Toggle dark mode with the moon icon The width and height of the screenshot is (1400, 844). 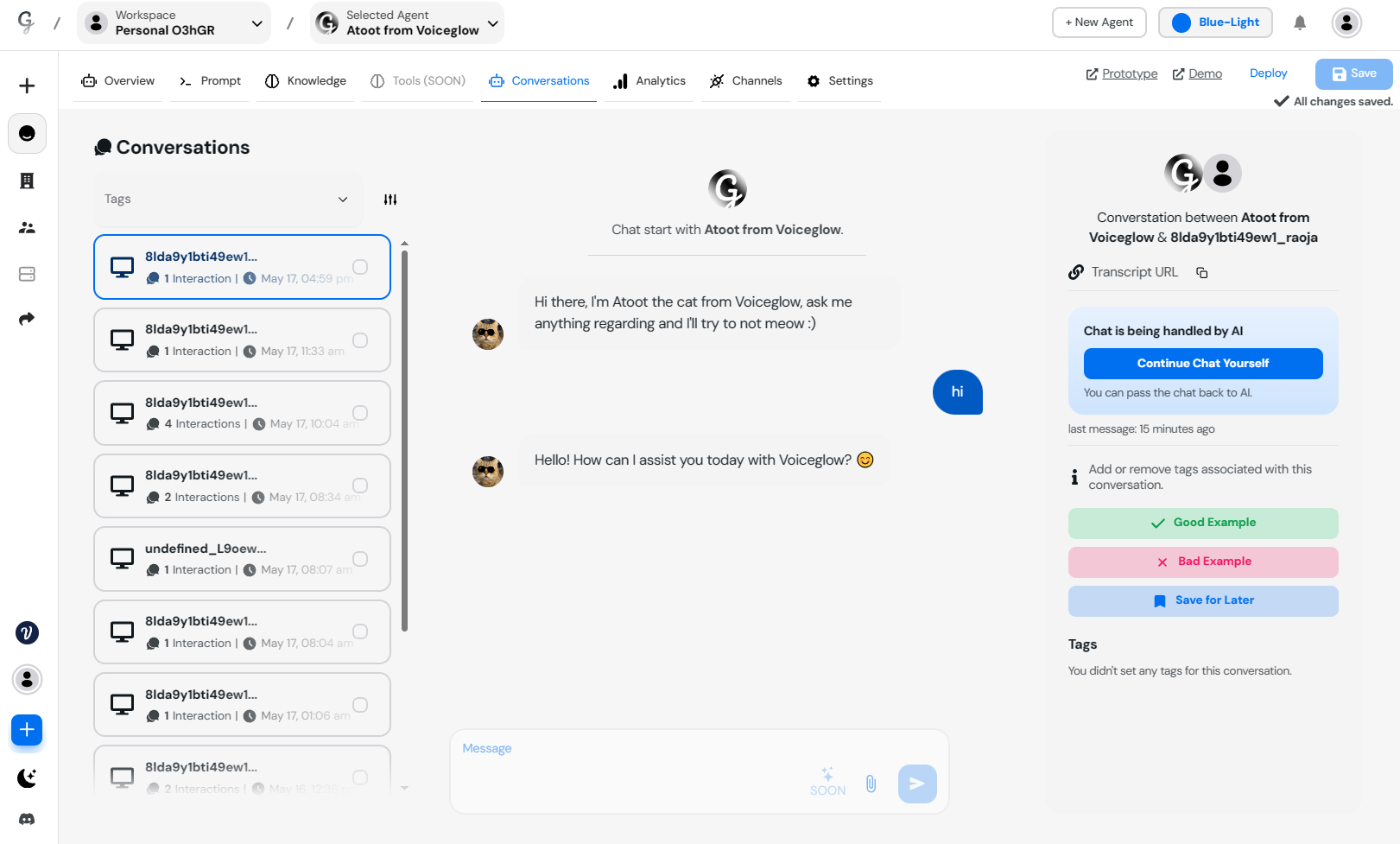[27, 778]
